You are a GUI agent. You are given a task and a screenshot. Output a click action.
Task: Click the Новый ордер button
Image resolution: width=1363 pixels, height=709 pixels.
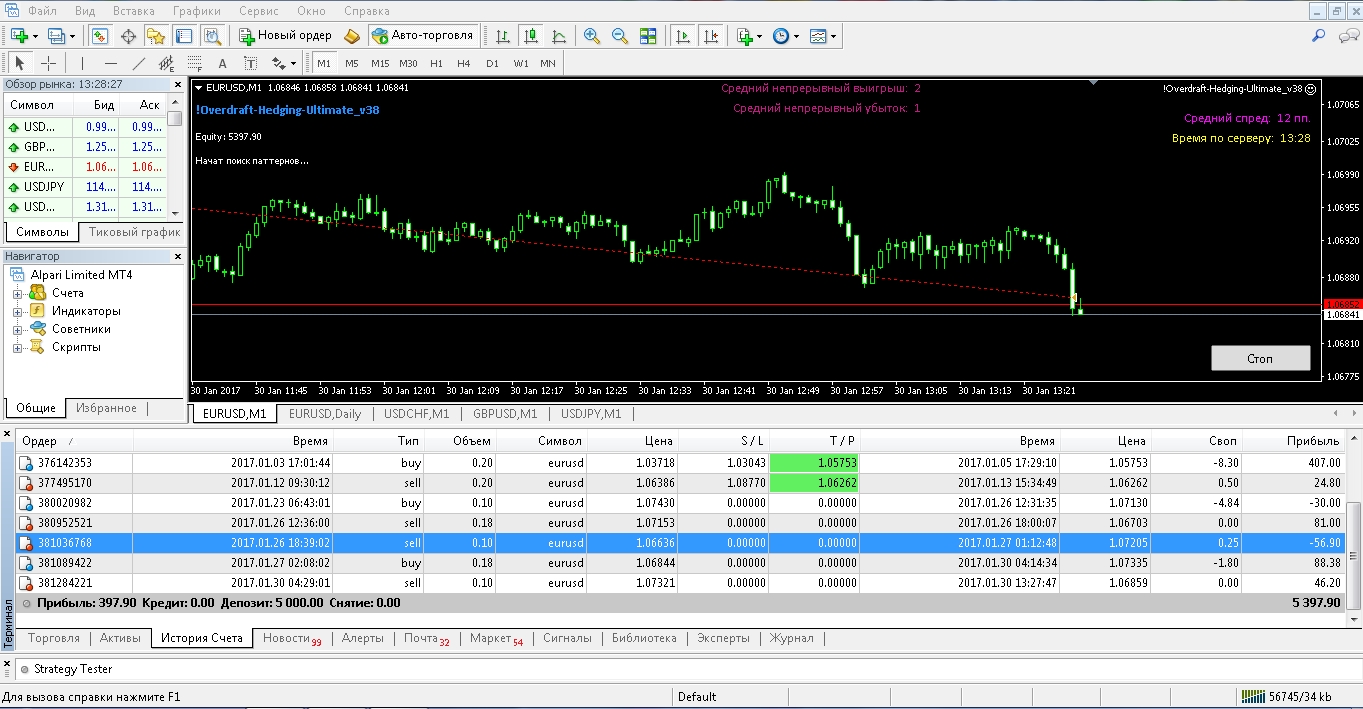click(285, 36)
